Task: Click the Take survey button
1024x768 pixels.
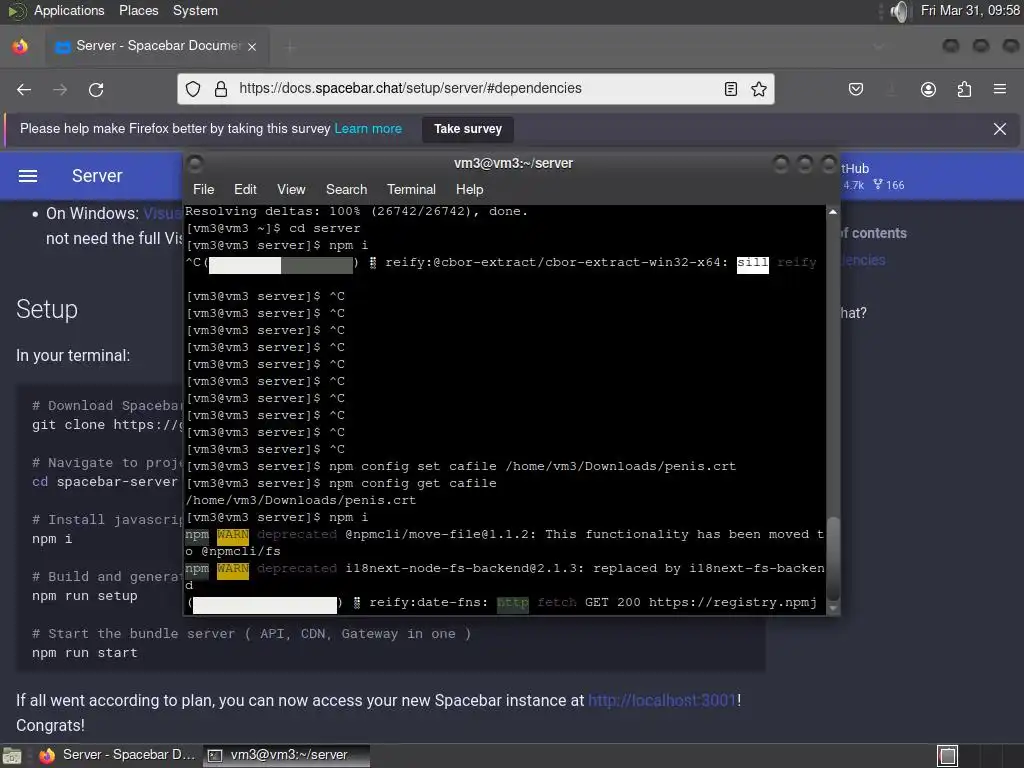Action: coord(468,129)
